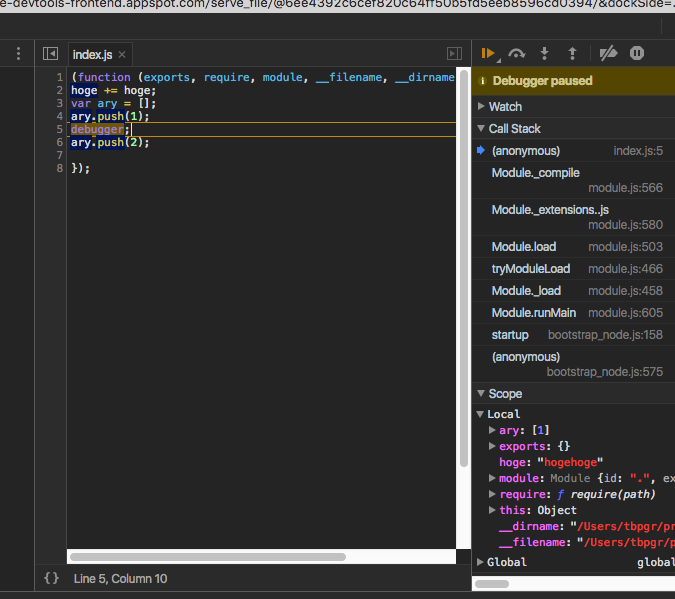Click the horizontal scrollbar of code editor
This screenshot has width=675, height=599.
click(208, 557)
